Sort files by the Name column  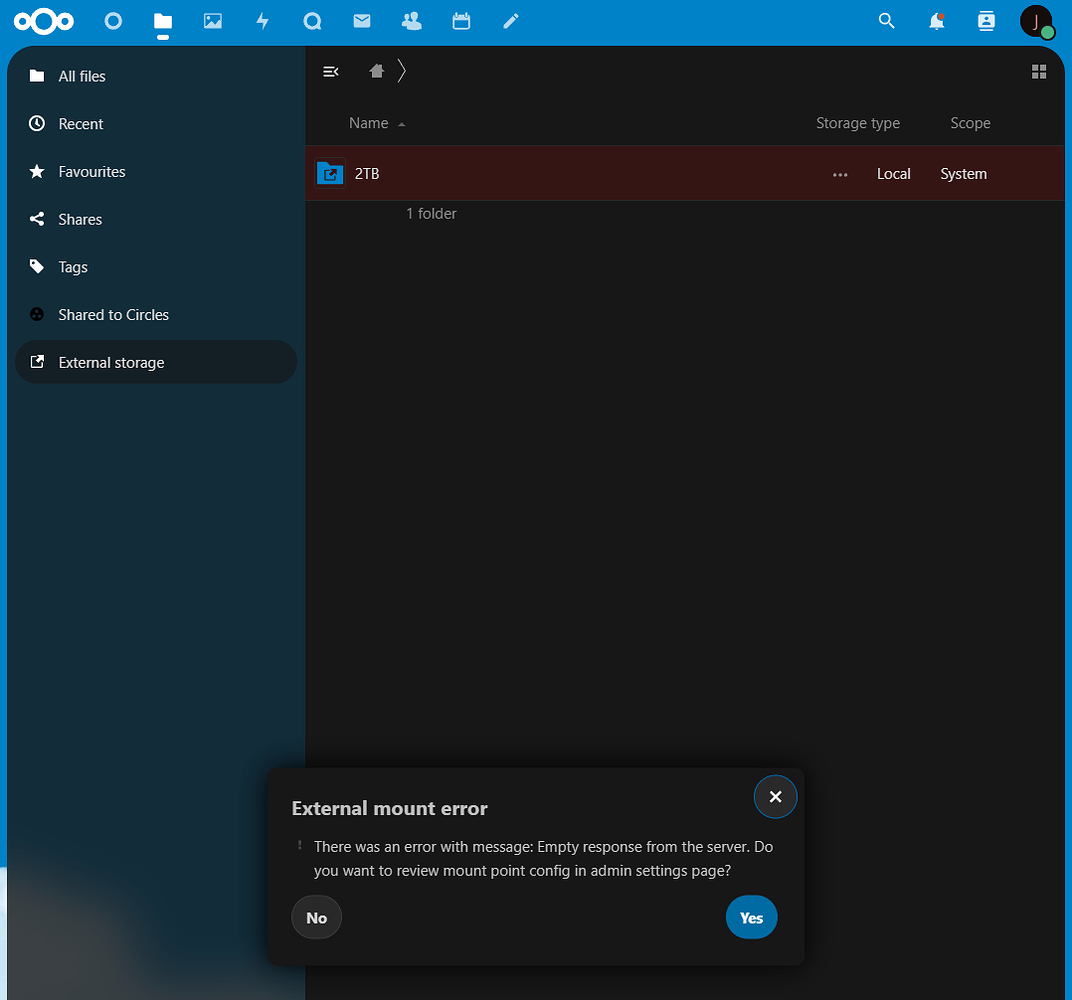pyautogui.click(x=368, y=122)
